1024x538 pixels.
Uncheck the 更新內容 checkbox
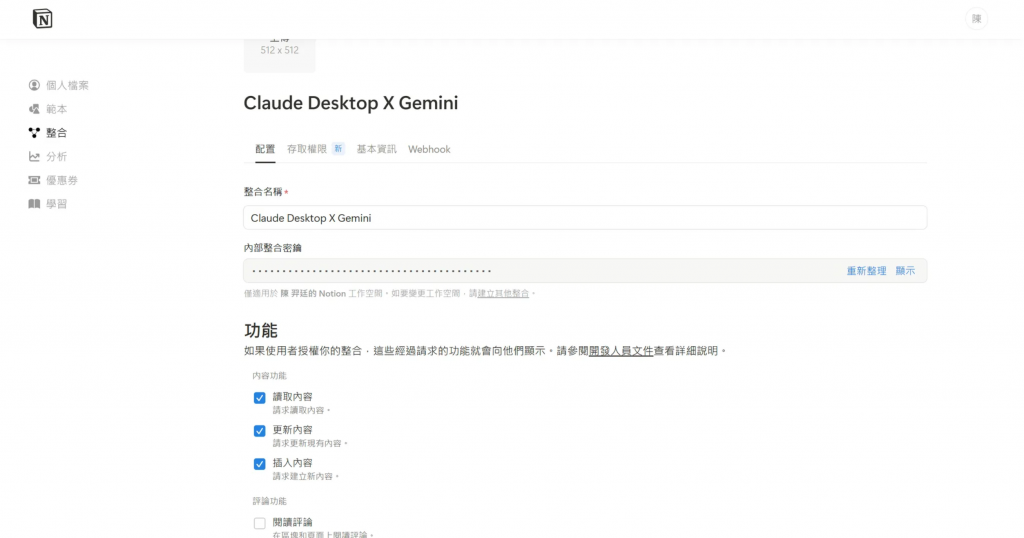coord(259,431)
